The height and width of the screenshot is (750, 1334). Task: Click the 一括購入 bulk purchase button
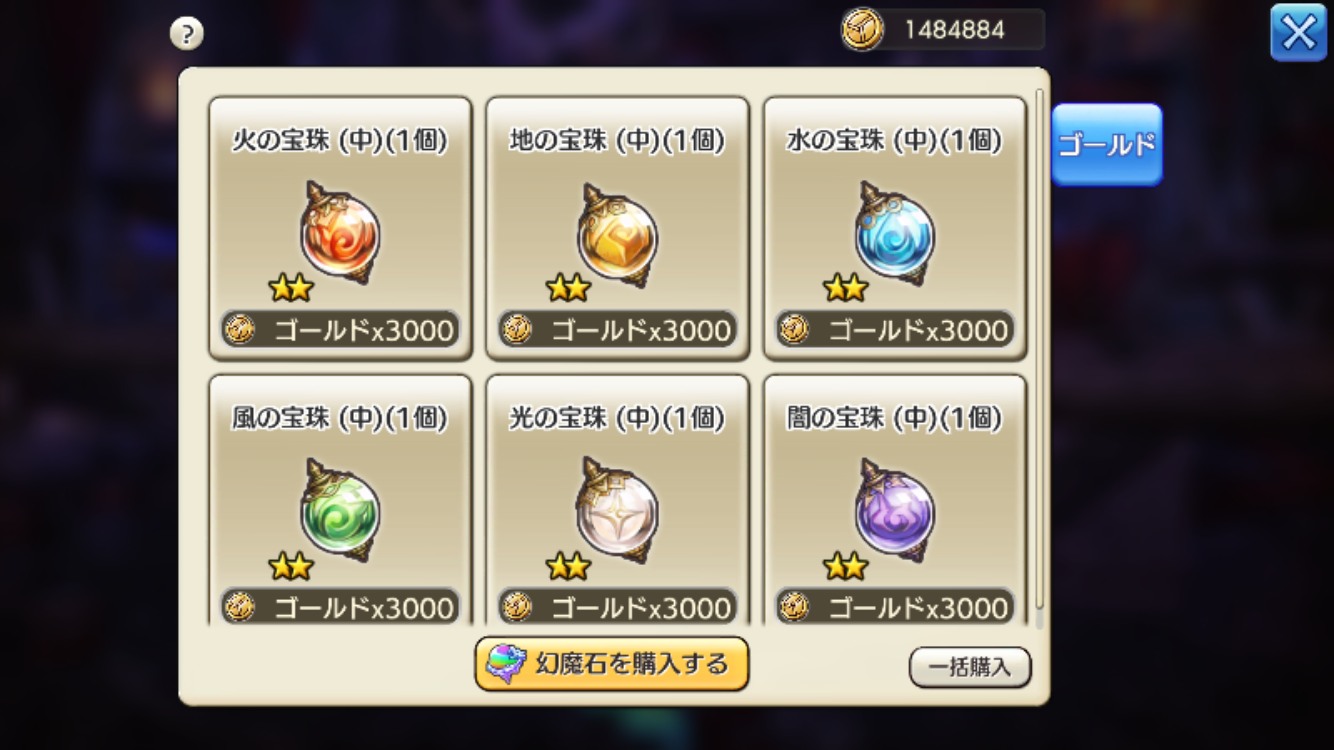coord(970,667)
